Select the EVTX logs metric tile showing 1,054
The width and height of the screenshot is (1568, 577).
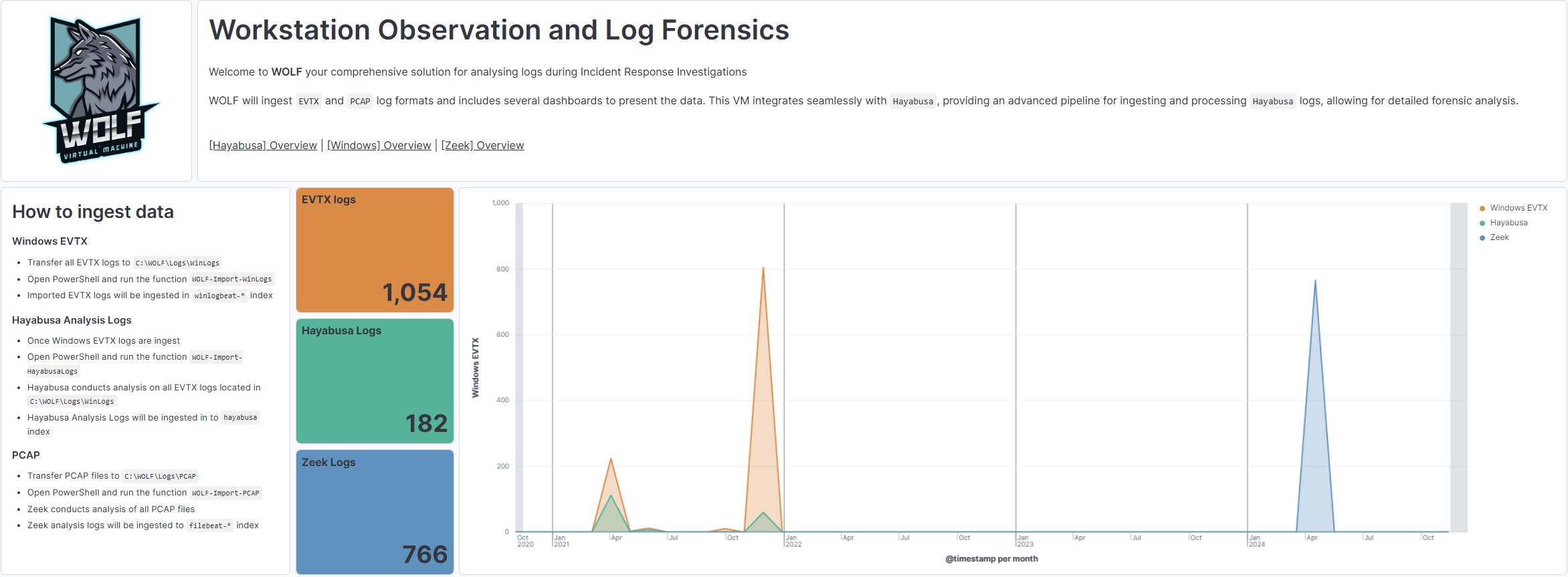[x=375, y=250]
